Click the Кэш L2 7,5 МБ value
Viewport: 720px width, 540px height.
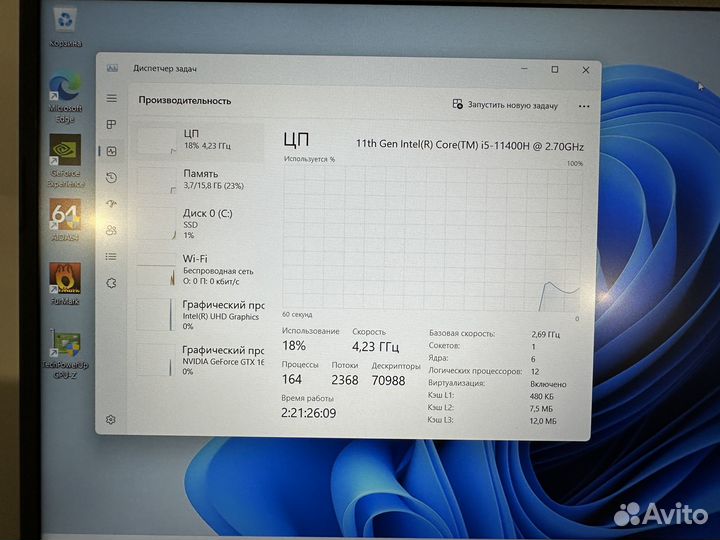tap(541, 408)
